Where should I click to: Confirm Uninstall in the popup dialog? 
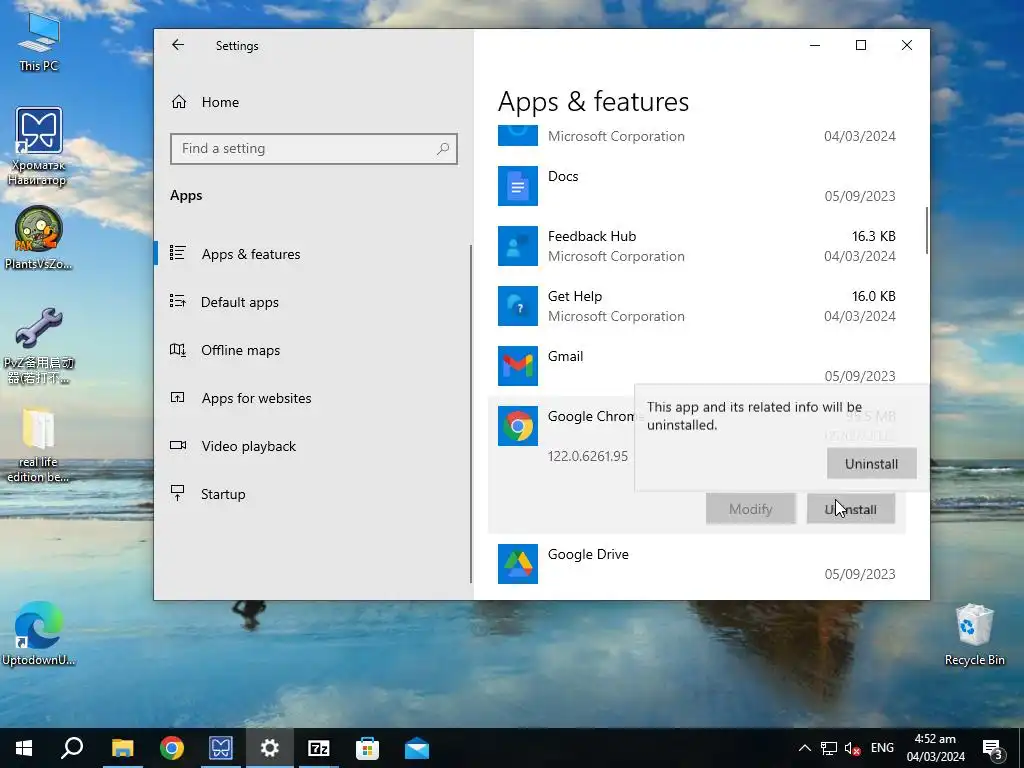(x=871, y=464)
